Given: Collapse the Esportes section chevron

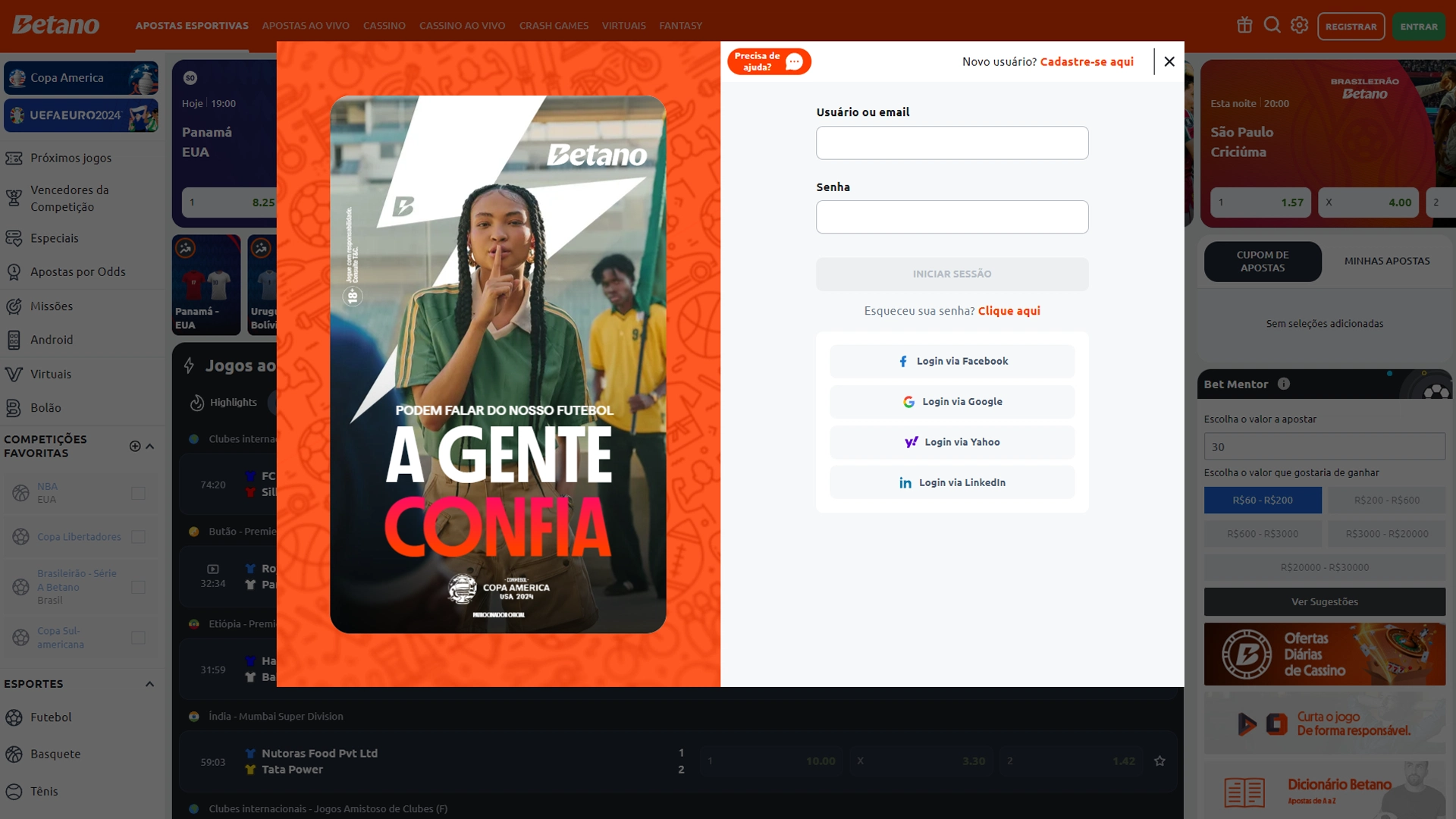Looking at the screenshot, I should (x=150, y=684).
